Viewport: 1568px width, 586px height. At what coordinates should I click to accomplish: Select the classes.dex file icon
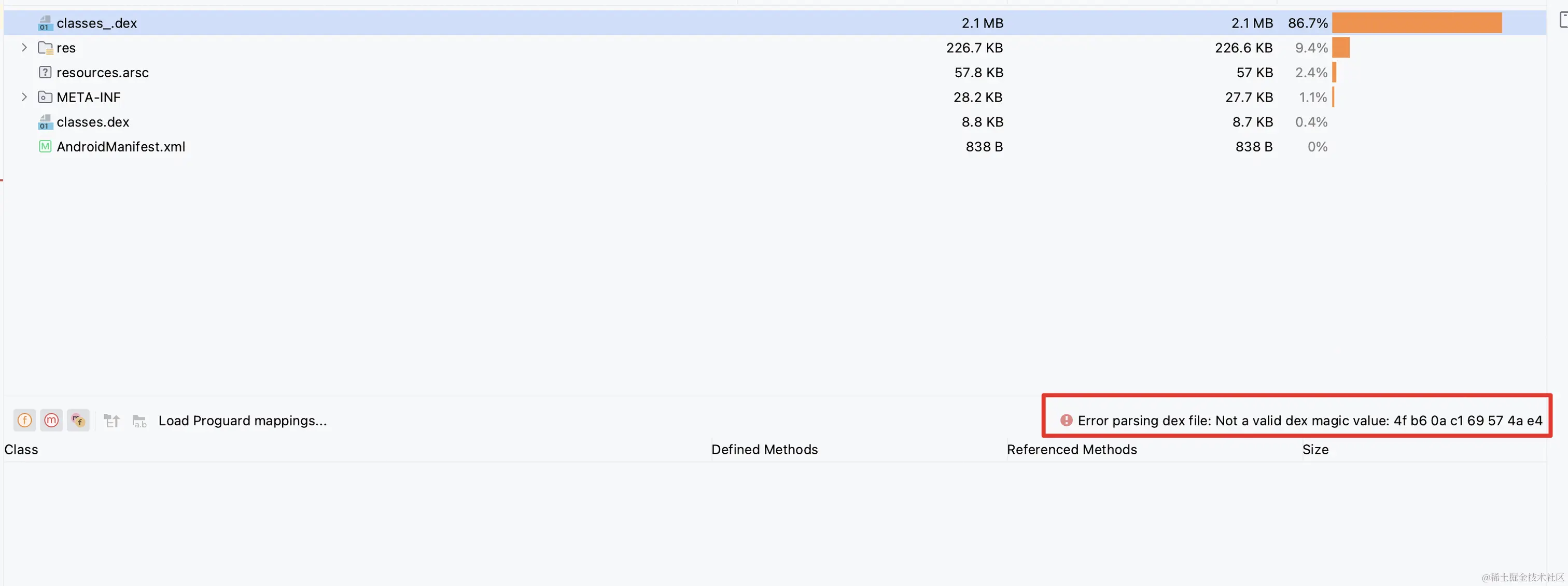point(45,122)
